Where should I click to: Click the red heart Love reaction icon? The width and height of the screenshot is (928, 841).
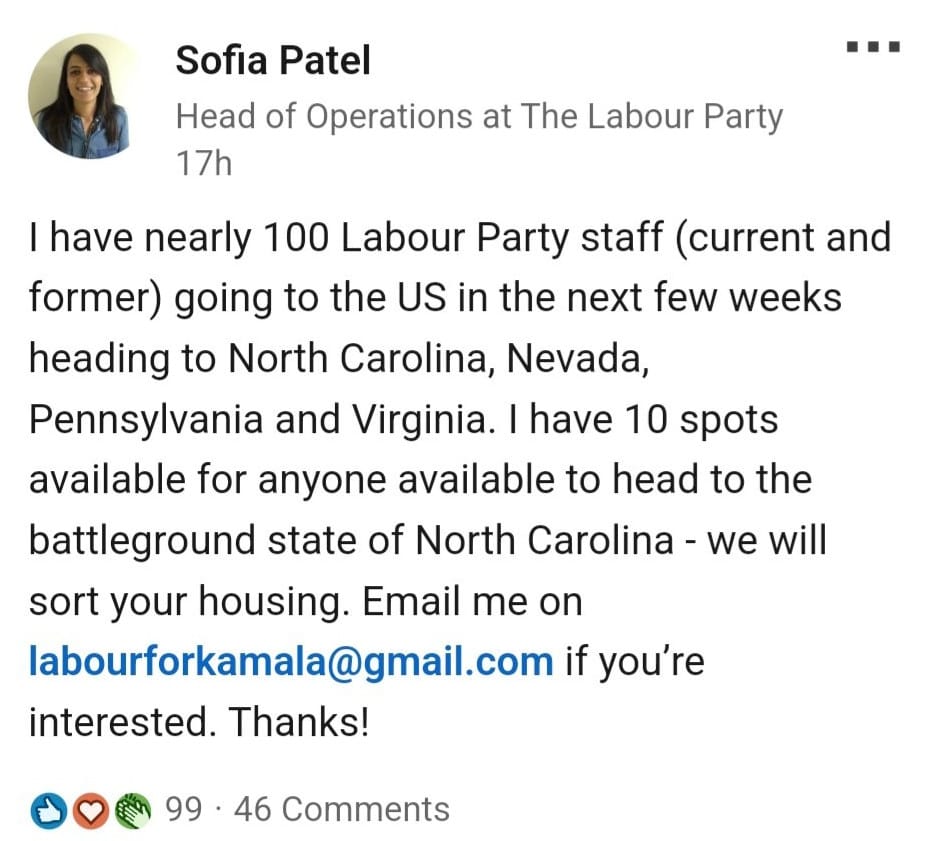(x=91, y=810)
